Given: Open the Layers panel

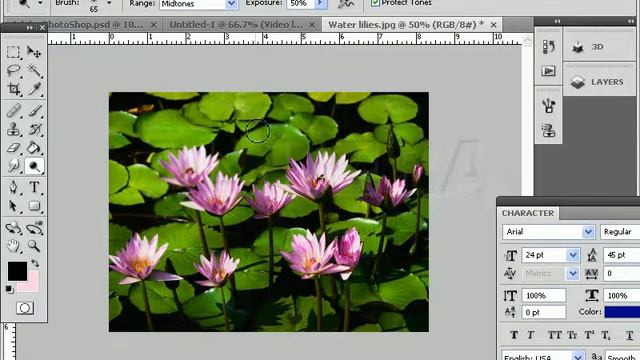Looking at the screenshot, I should point(600,82).
